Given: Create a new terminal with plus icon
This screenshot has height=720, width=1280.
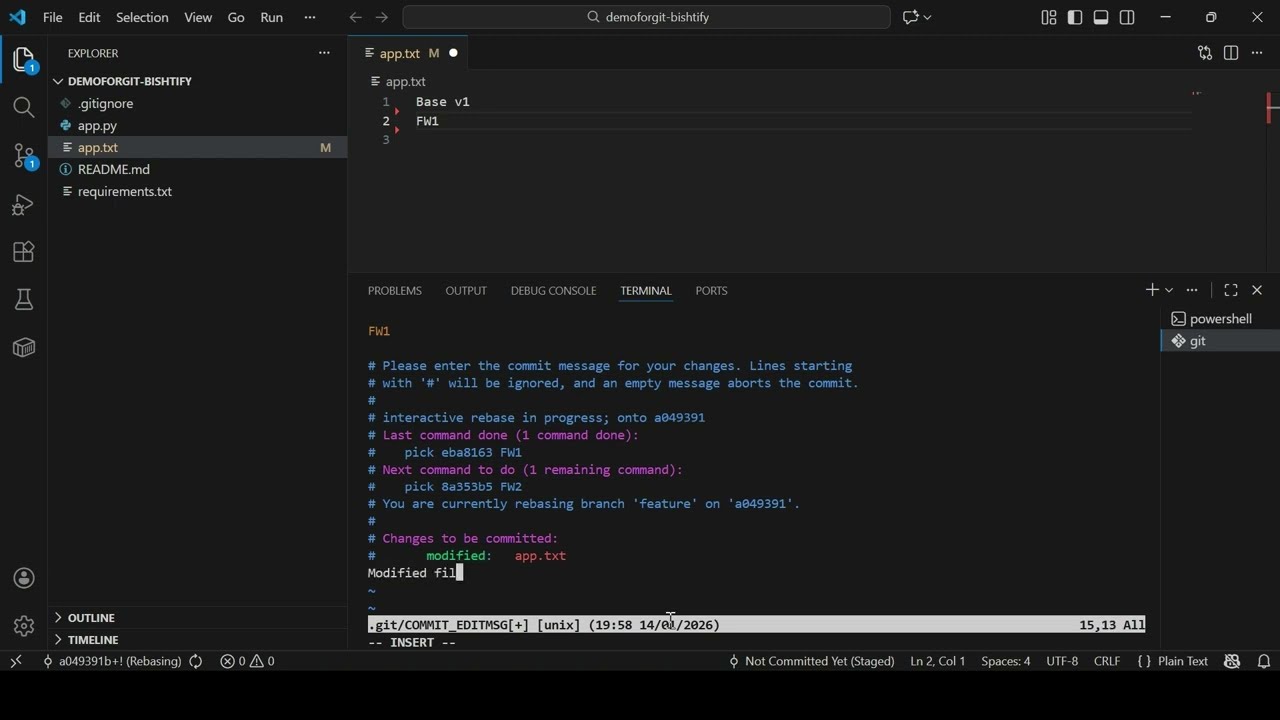Looking at the screenshot, I should click(1152, 290).
